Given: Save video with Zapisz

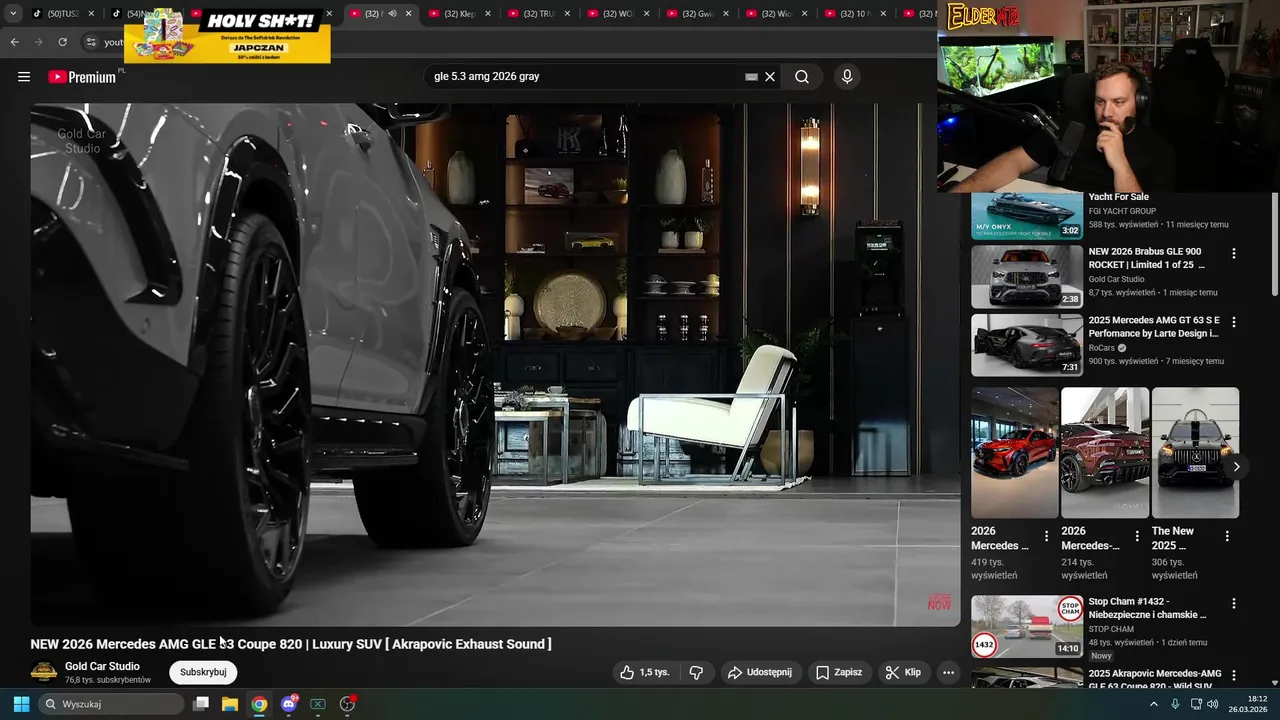Looking at the screenshot, I should click(838, 672).
